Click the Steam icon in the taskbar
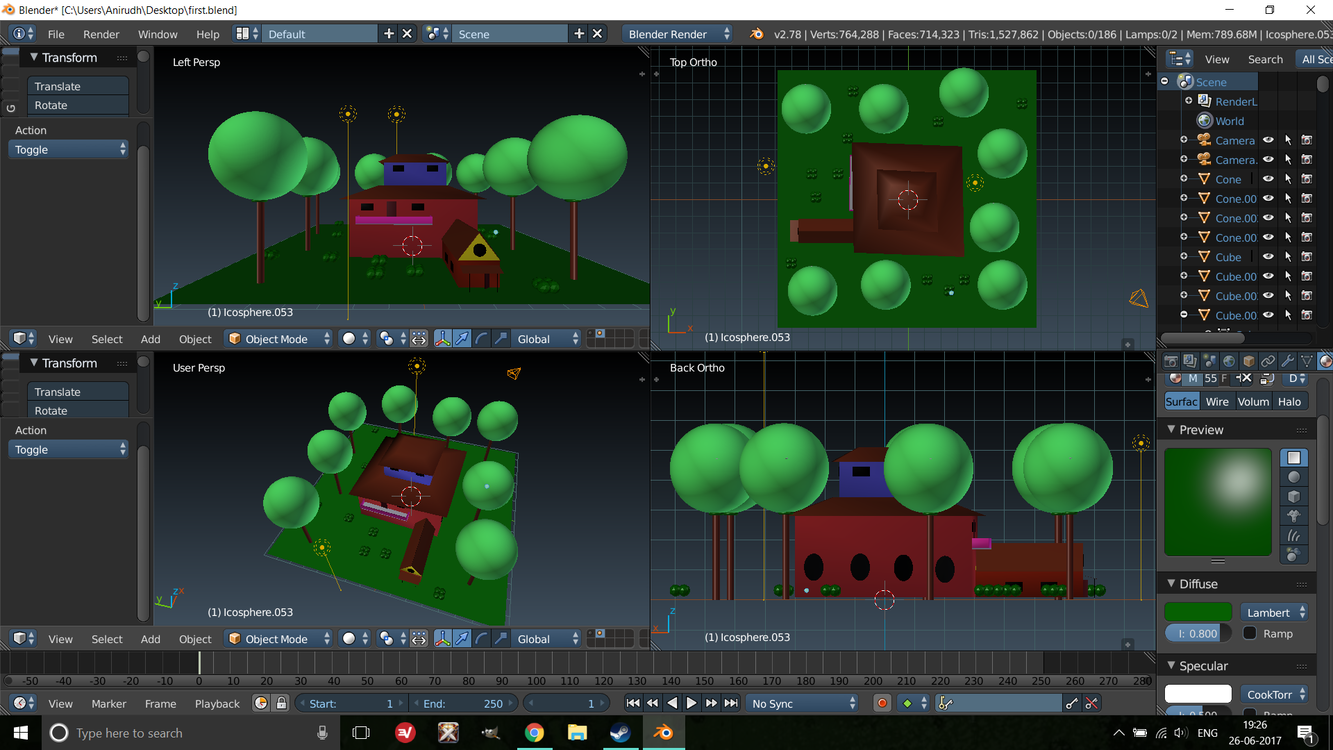1333x750 pixels. (x=620, y=733)
